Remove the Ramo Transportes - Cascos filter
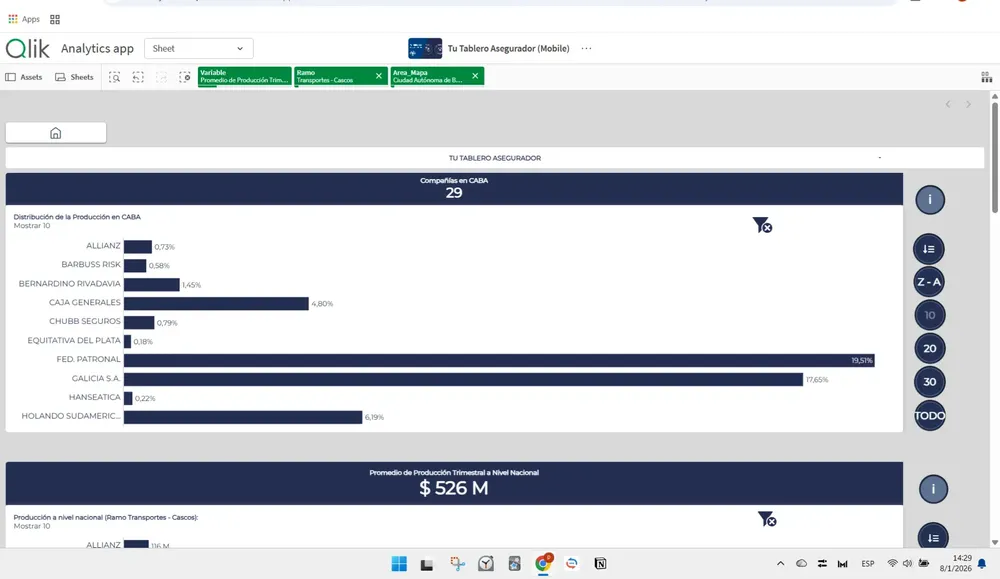1000x579 pixels. pyautogui.click(x=378, y=75)
